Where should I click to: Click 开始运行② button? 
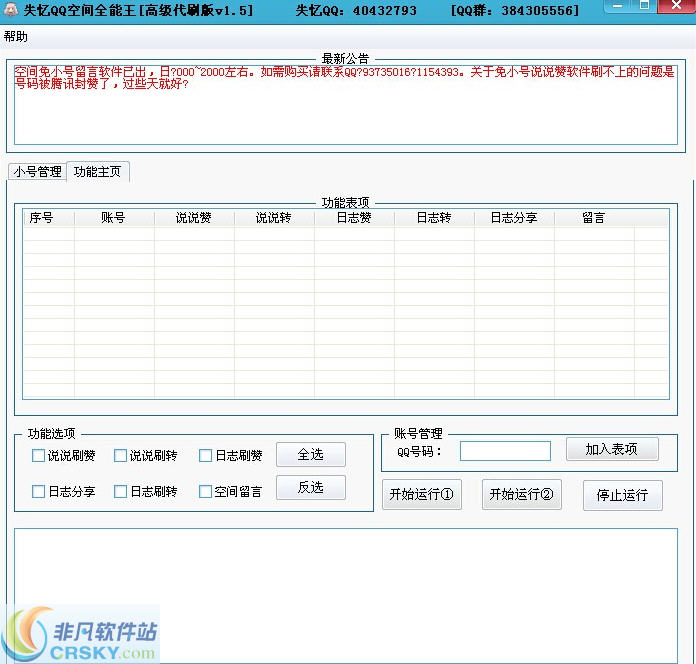(522, 494)
